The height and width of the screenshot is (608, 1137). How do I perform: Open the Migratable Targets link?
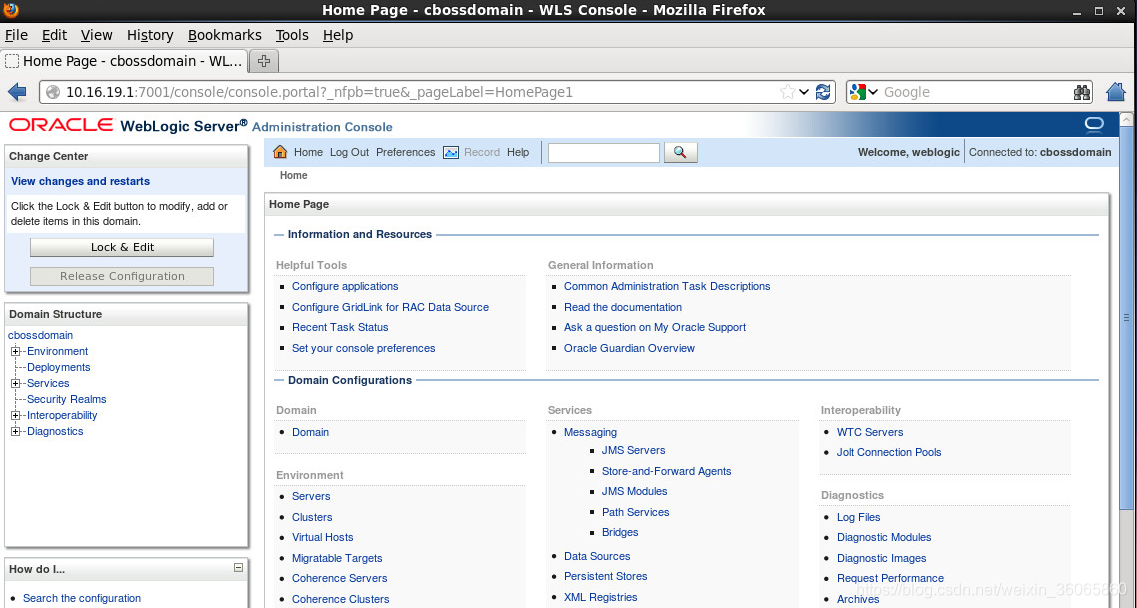click(x=337, y=558)
